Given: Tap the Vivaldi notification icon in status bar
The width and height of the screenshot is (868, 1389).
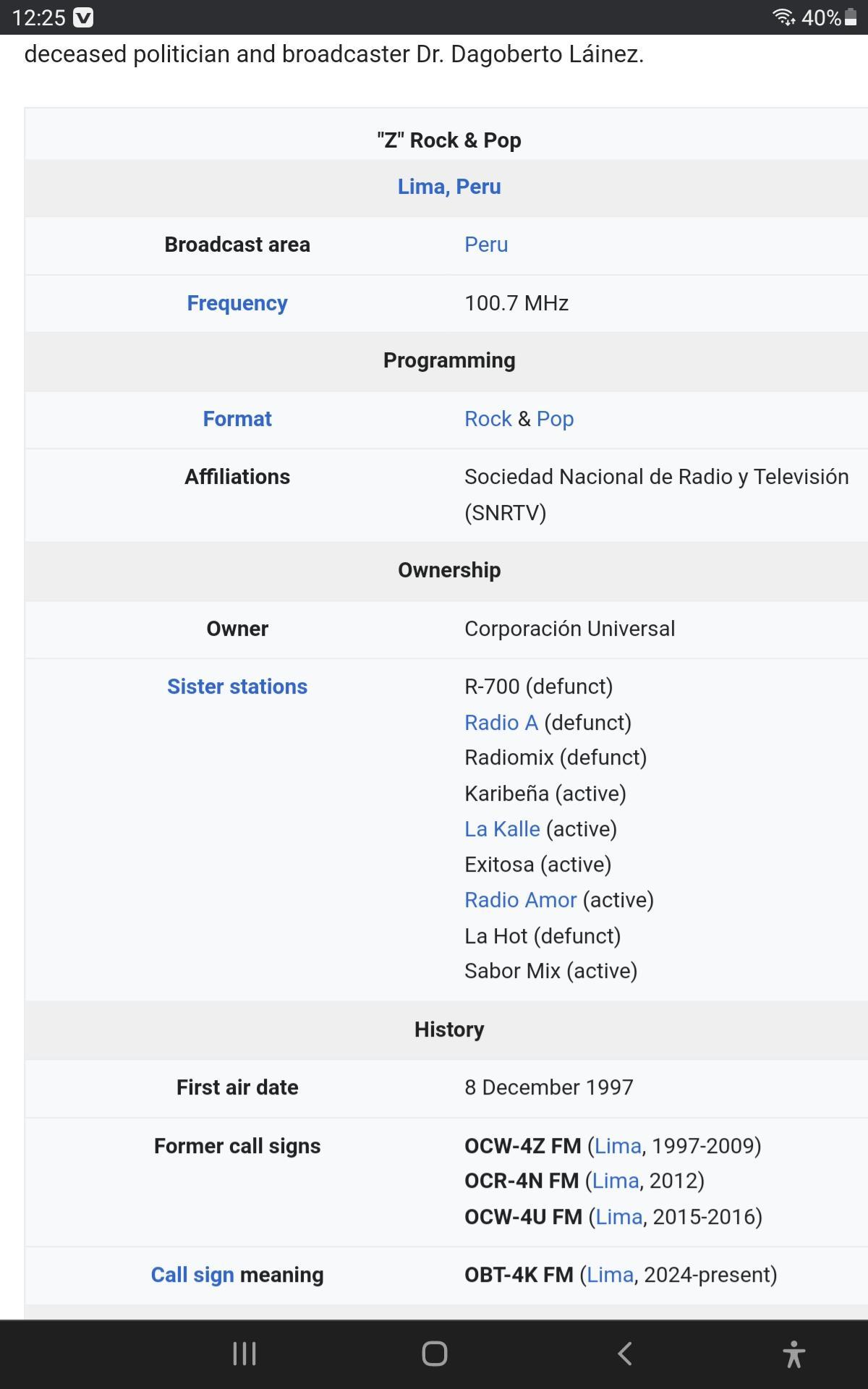Looking at the screenshot, I should 83,17.
